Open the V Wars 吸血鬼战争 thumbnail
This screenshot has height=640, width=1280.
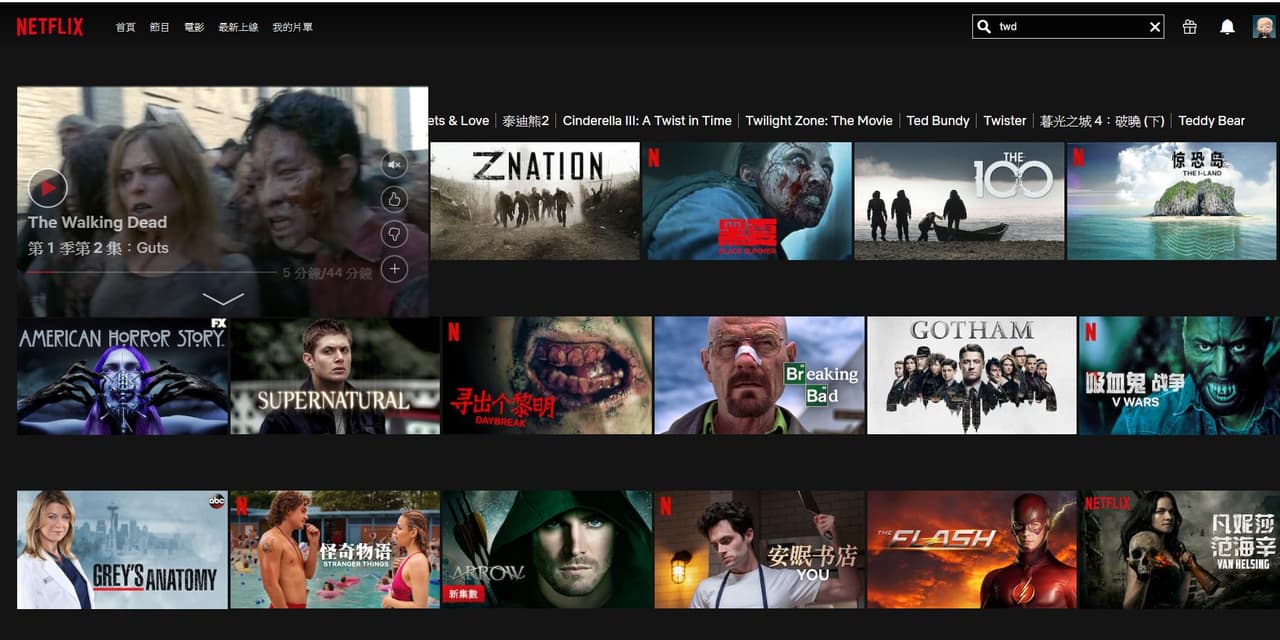(1179, 375)
